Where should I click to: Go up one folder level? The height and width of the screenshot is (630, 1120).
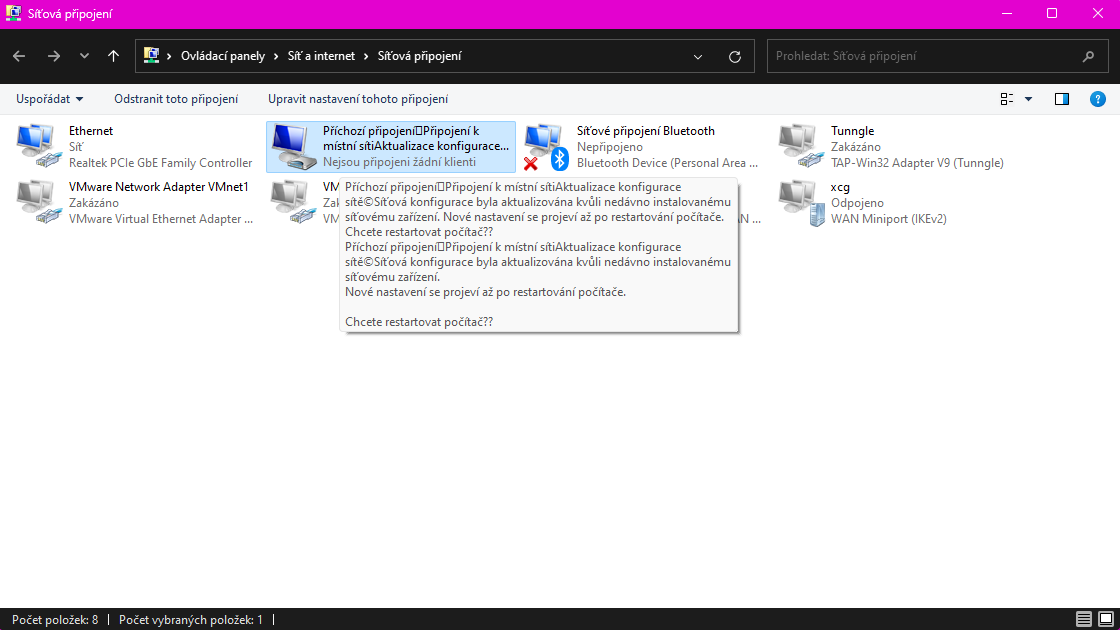click(113, 57)
